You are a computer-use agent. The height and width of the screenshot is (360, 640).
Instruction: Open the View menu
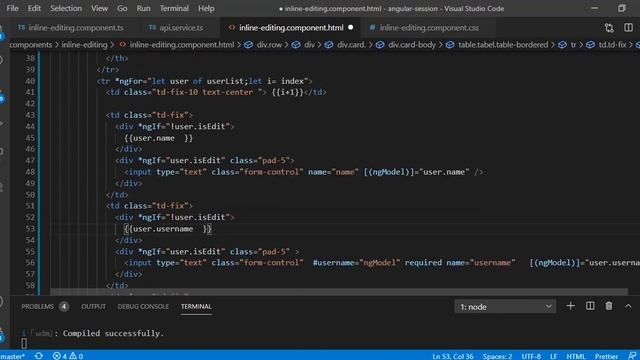point(99,8)
